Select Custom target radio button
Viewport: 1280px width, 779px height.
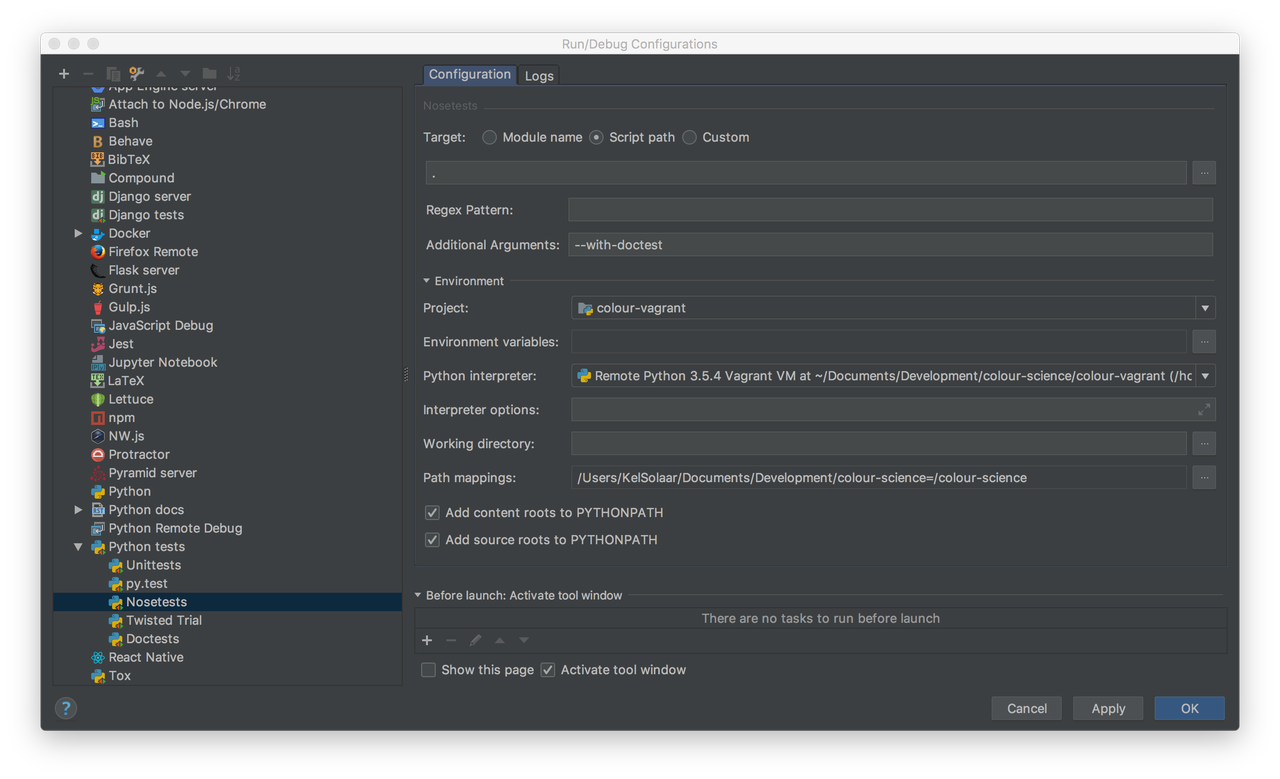(689, 137)
